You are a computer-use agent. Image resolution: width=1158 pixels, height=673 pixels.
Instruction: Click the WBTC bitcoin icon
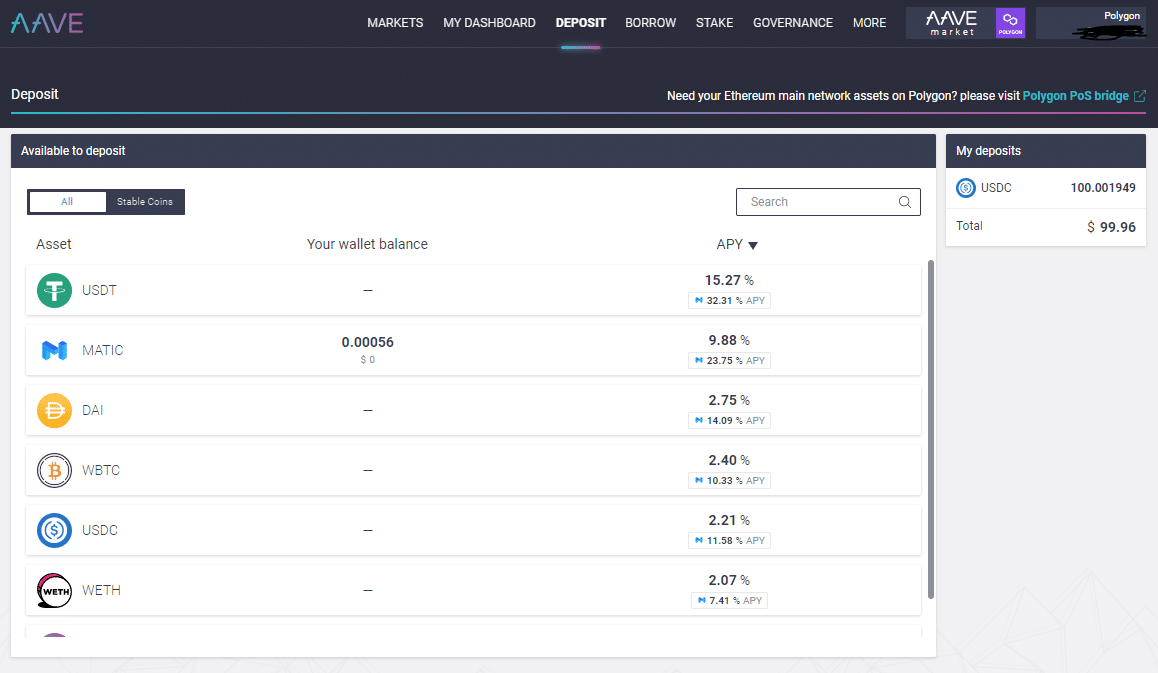(x=54, y=470)
